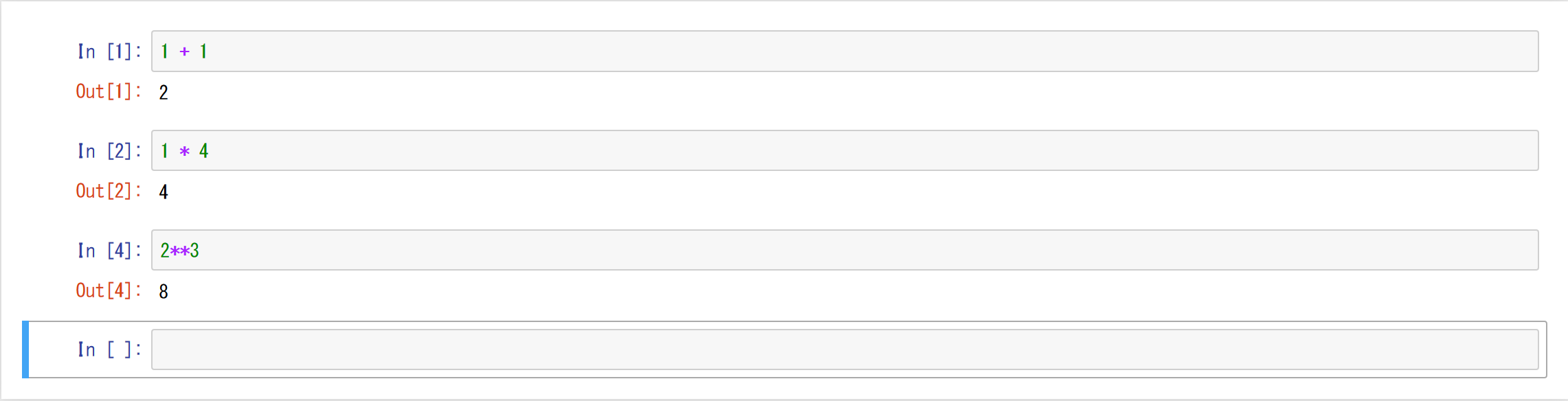Click the ** operator in the third cell
Screen dimensions: 1568x401
180,251
